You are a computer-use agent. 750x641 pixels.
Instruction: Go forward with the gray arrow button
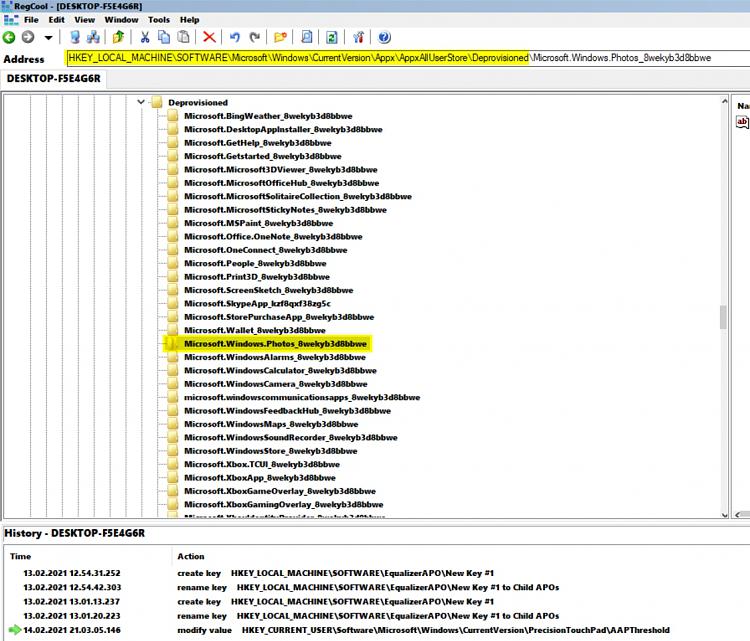point(28,37)
